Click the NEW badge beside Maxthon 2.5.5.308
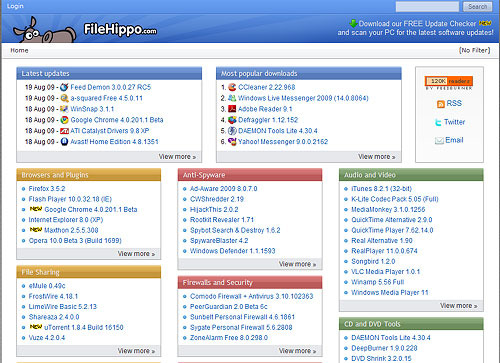Image resolution: width=500 pixels, height=363 pixels. [36, 230]
